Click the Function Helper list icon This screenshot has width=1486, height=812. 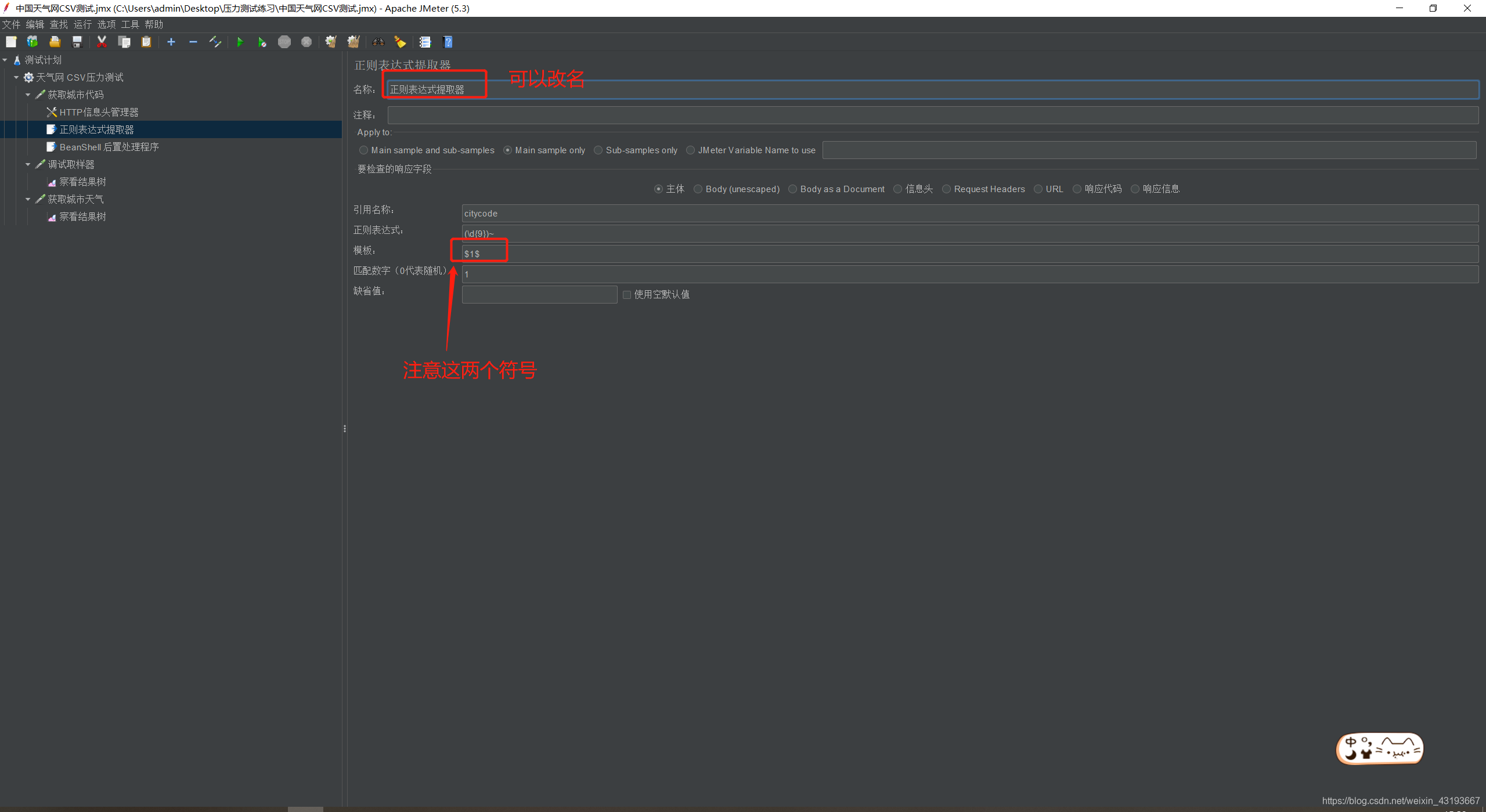425,42
